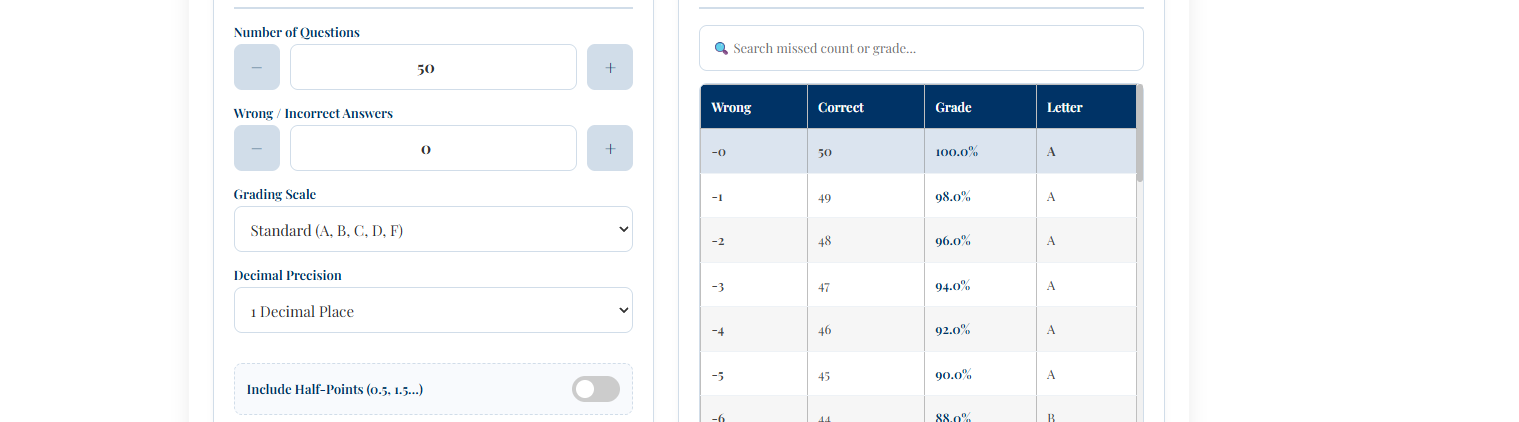Screen dimensions: 1519x422
Task: Click the Decimal Precision label
Action: point(288,275)
